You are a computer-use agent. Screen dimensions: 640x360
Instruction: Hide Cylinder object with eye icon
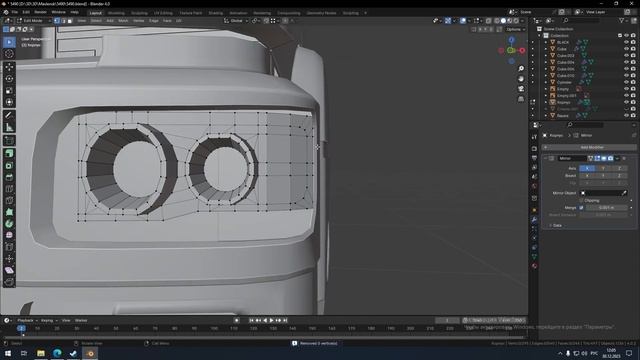tap(626, 82)
